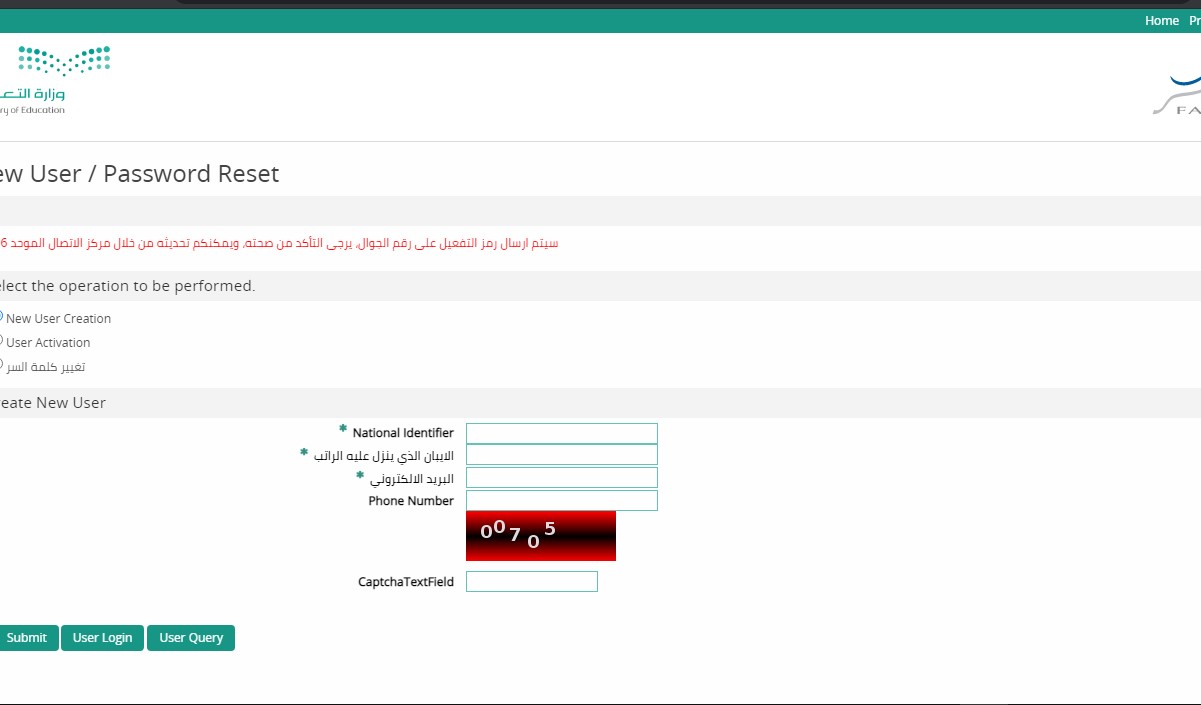Go to User Login
Screen dimensions: 1201x705
pyautogui.click(x=102, y=638)
